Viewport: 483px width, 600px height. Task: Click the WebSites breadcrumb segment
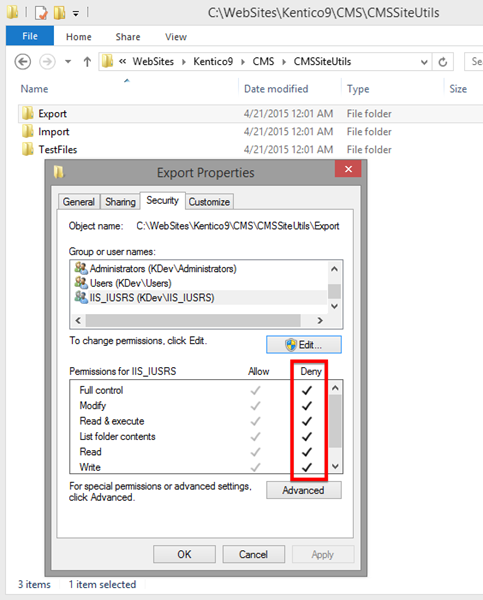pos(153,62)
